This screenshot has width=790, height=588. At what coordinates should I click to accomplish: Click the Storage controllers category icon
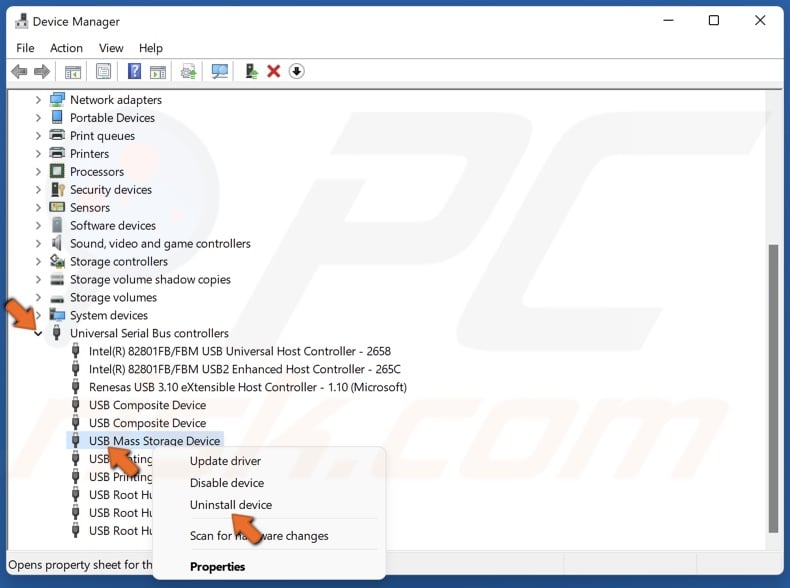click(57, 261)
